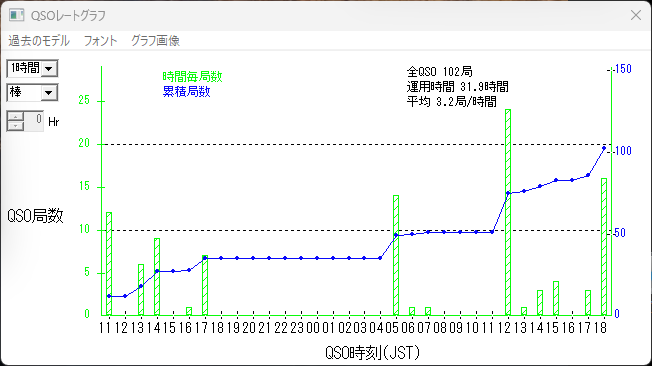Viewport: 652px width, 366px height.
Task: Click the QSO rate graph window icon
Action: [17, 15]
